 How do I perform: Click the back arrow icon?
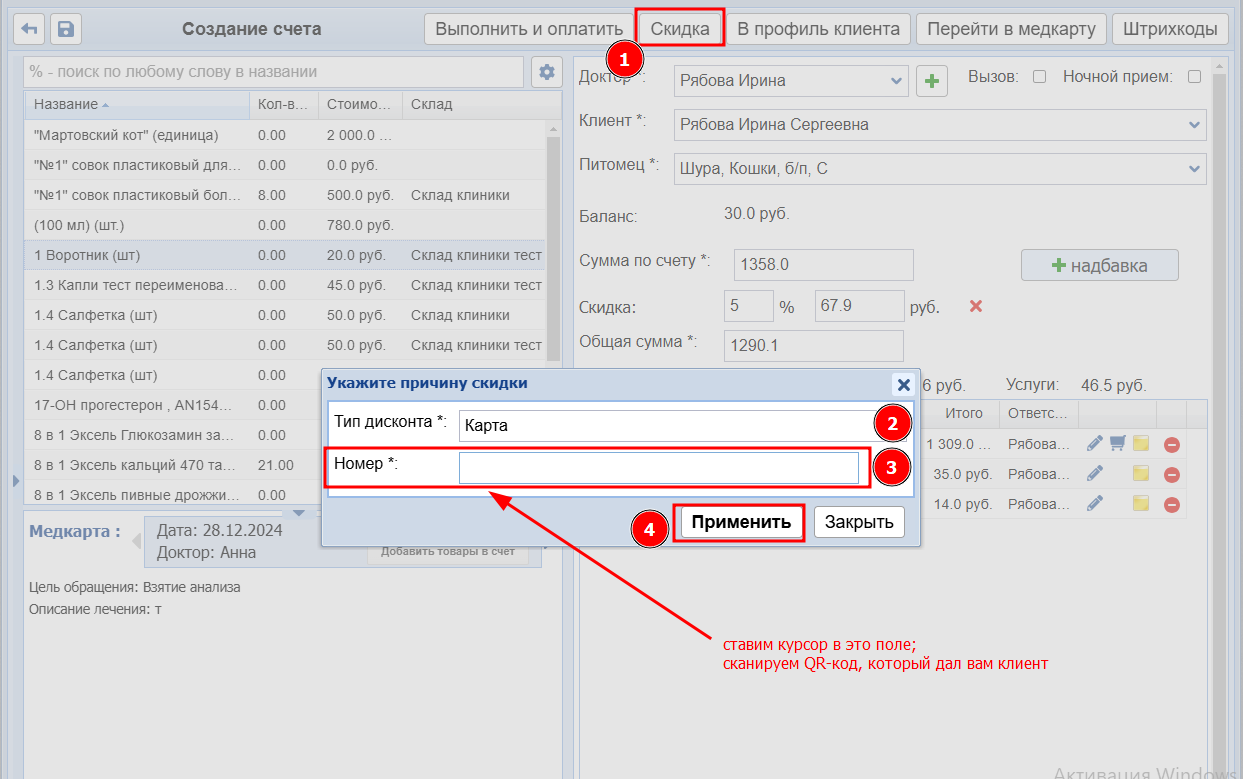click(30, 29)
